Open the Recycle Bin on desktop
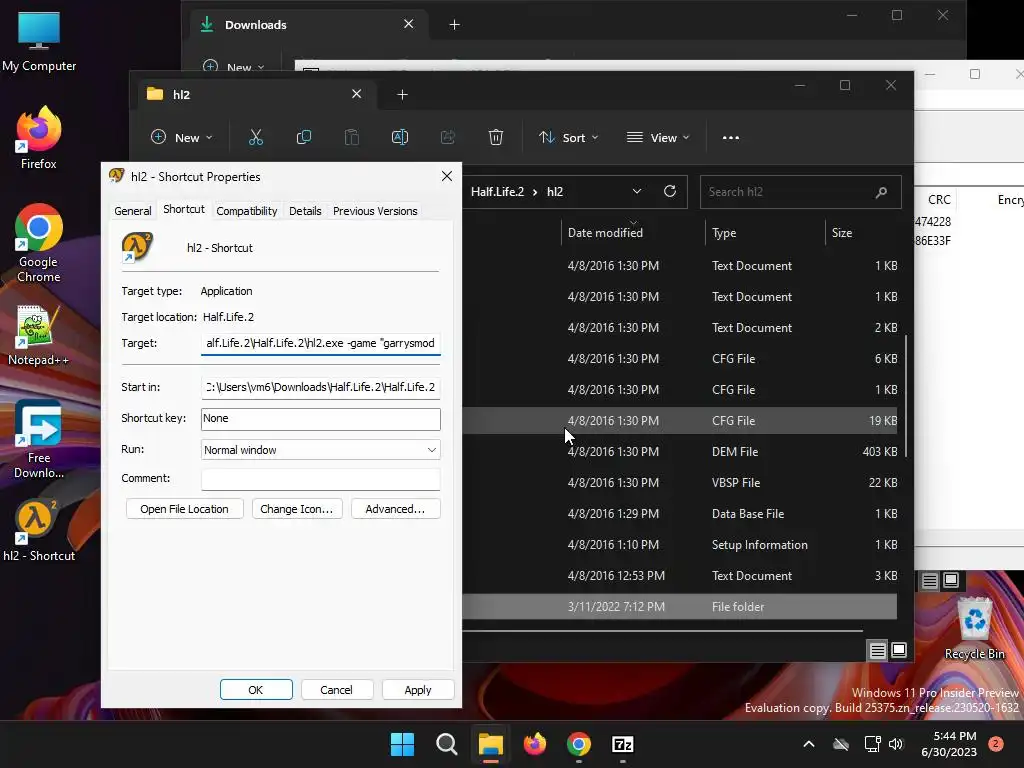Image resolution: width=1024 pixels, height=768 pixels. (974, 628)
